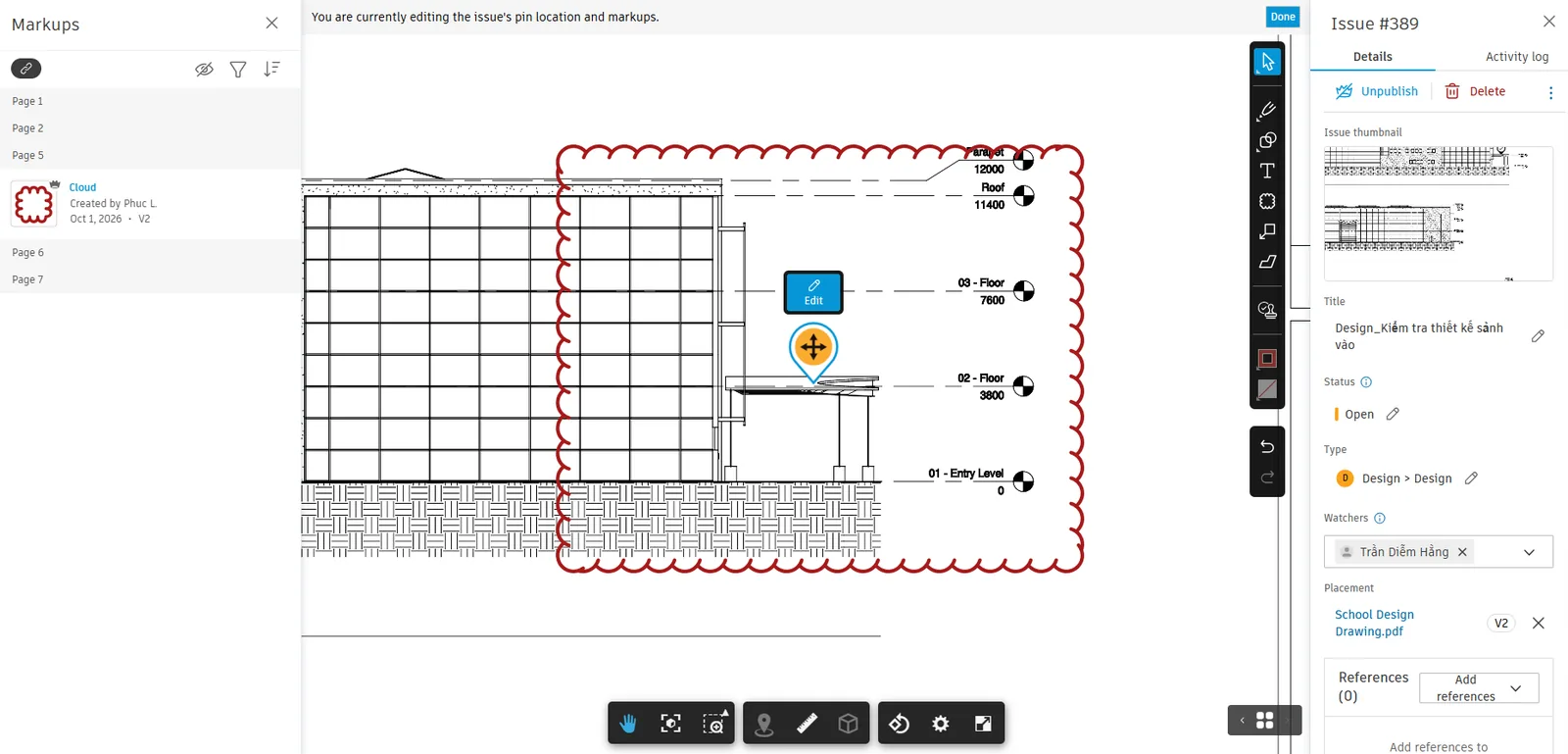Open issue more options menu

(x=1550, y=92)
